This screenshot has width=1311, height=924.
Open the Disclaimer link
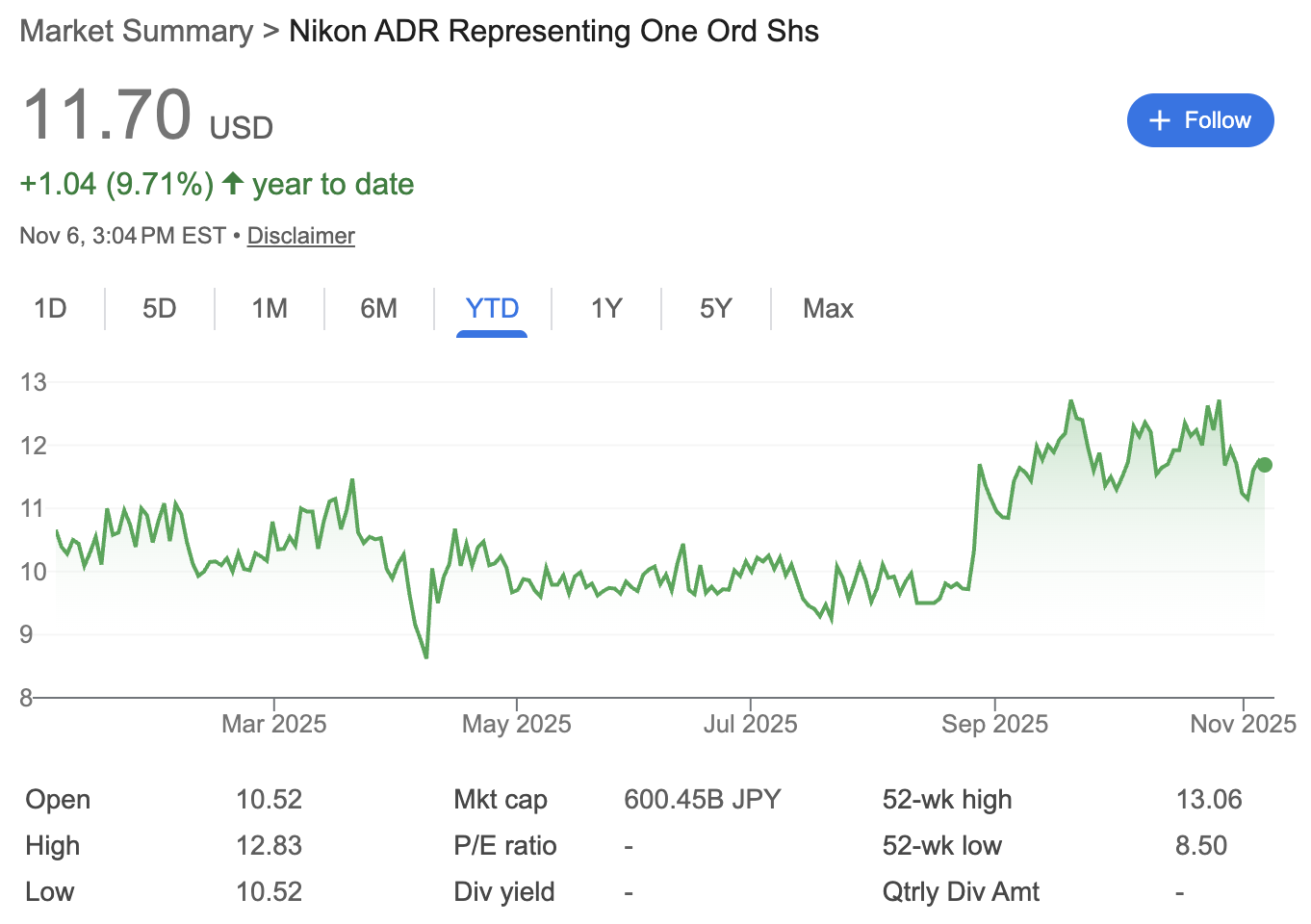point(300,236)
